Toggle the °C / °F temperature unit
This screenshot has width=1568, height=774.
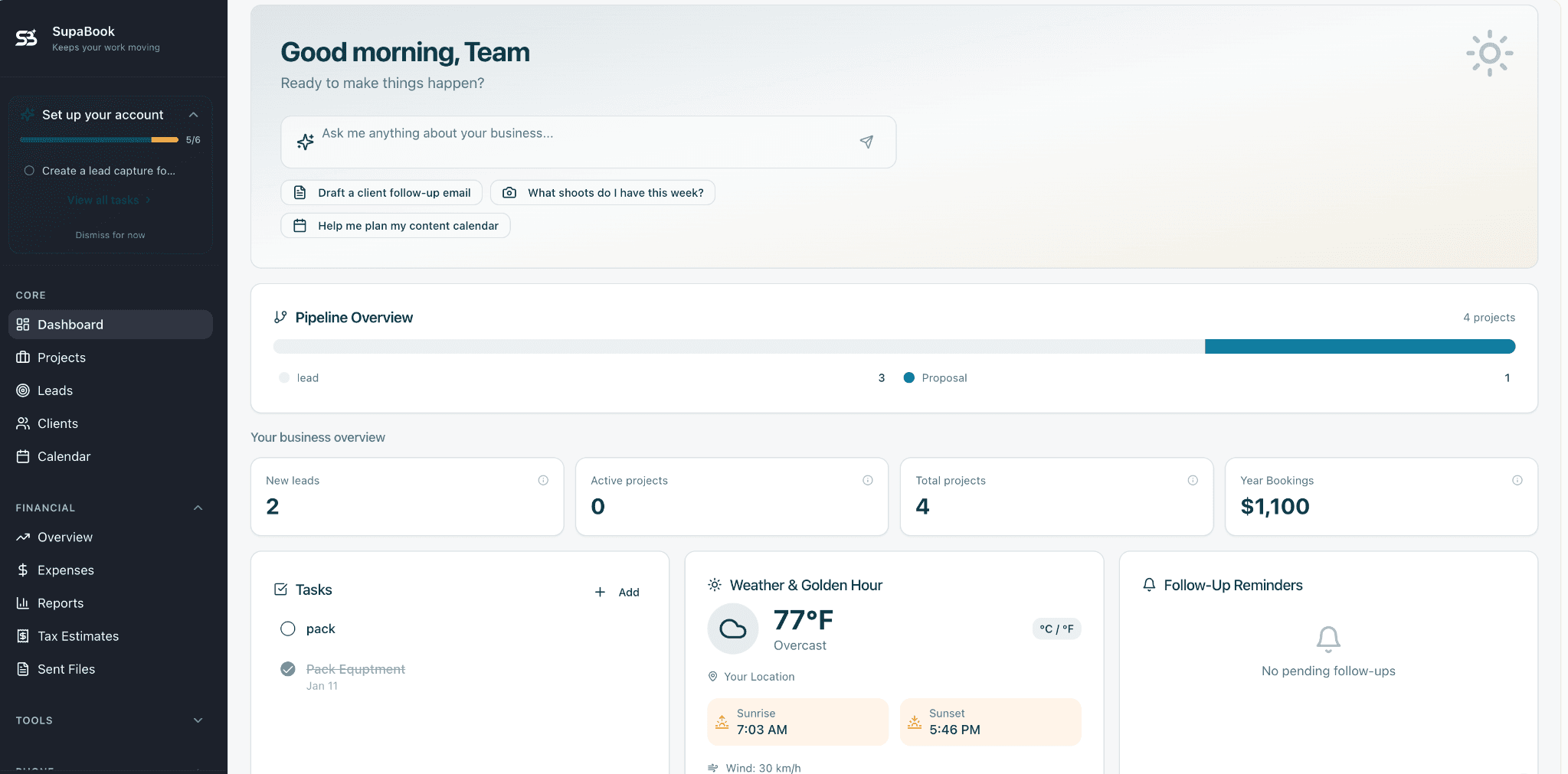(x=1056, y=629)
